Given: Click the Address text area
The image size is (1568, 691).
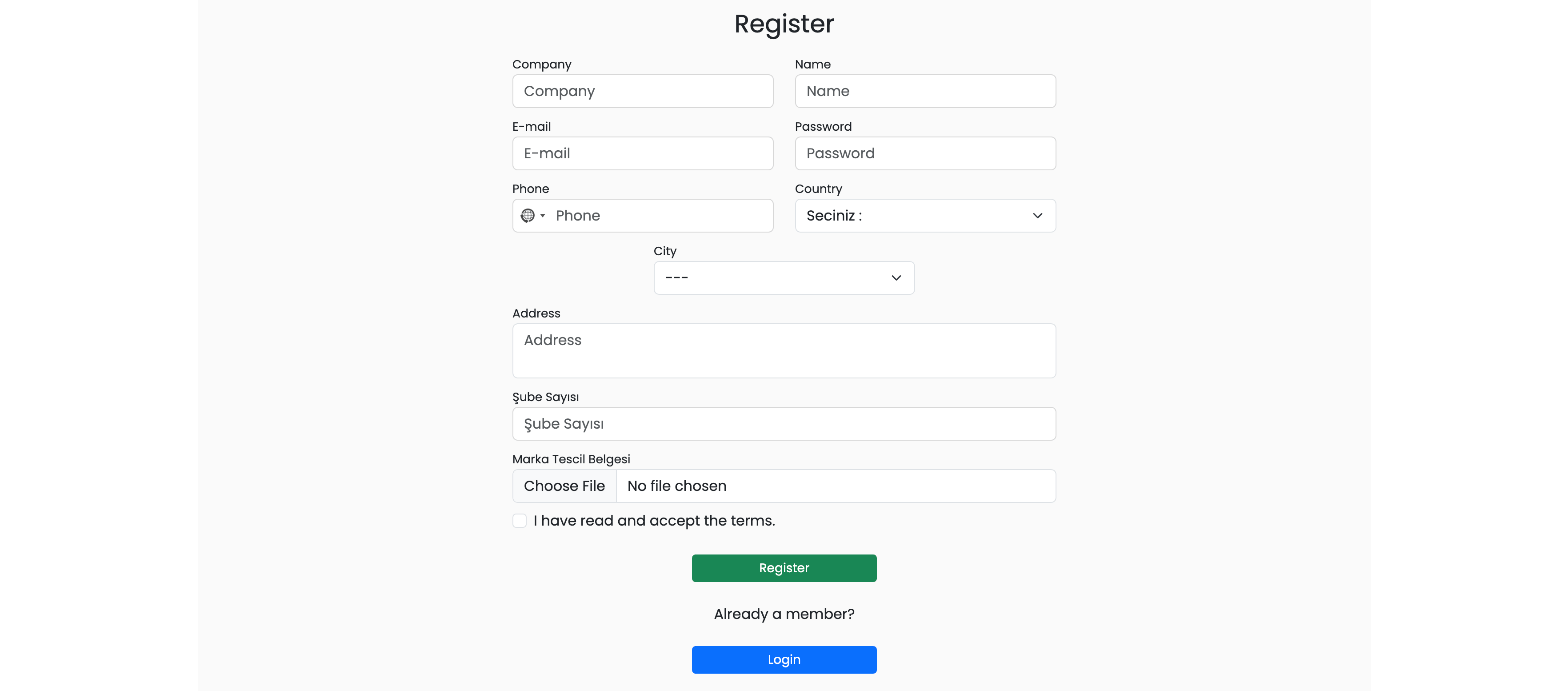Looking at the screenshot, I should pyautogui.click(x=784, y=351).
